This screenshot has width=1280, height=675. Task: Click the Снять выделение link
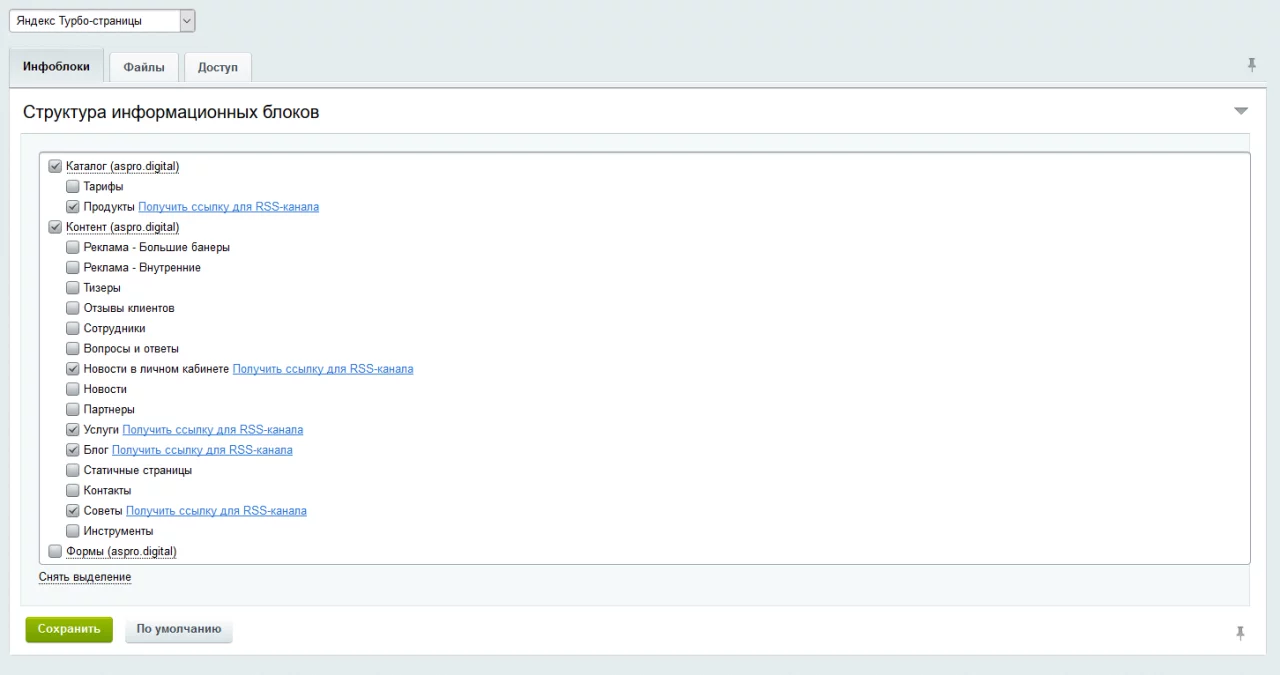tap(85, 577)
